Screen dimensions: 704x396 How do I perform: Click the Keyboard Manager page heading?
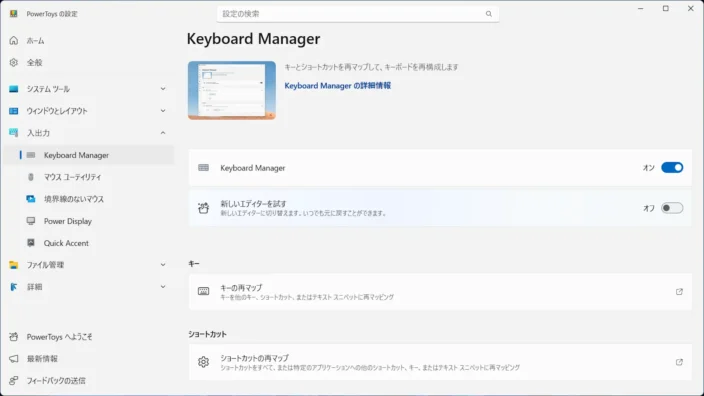[x=253, y=39]
